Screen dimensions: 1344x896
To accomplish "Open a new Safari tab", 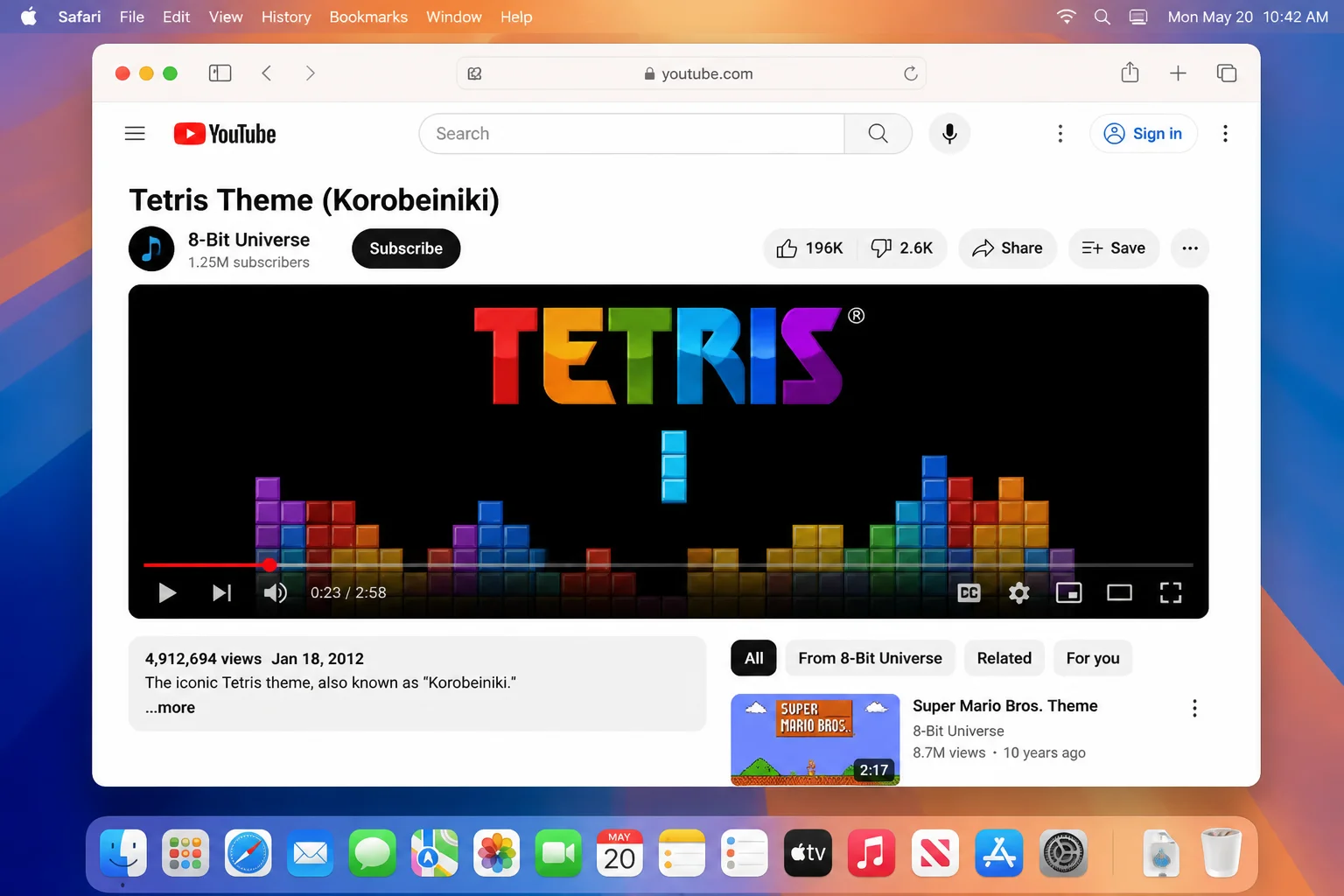I will [x=1178, y=73].
